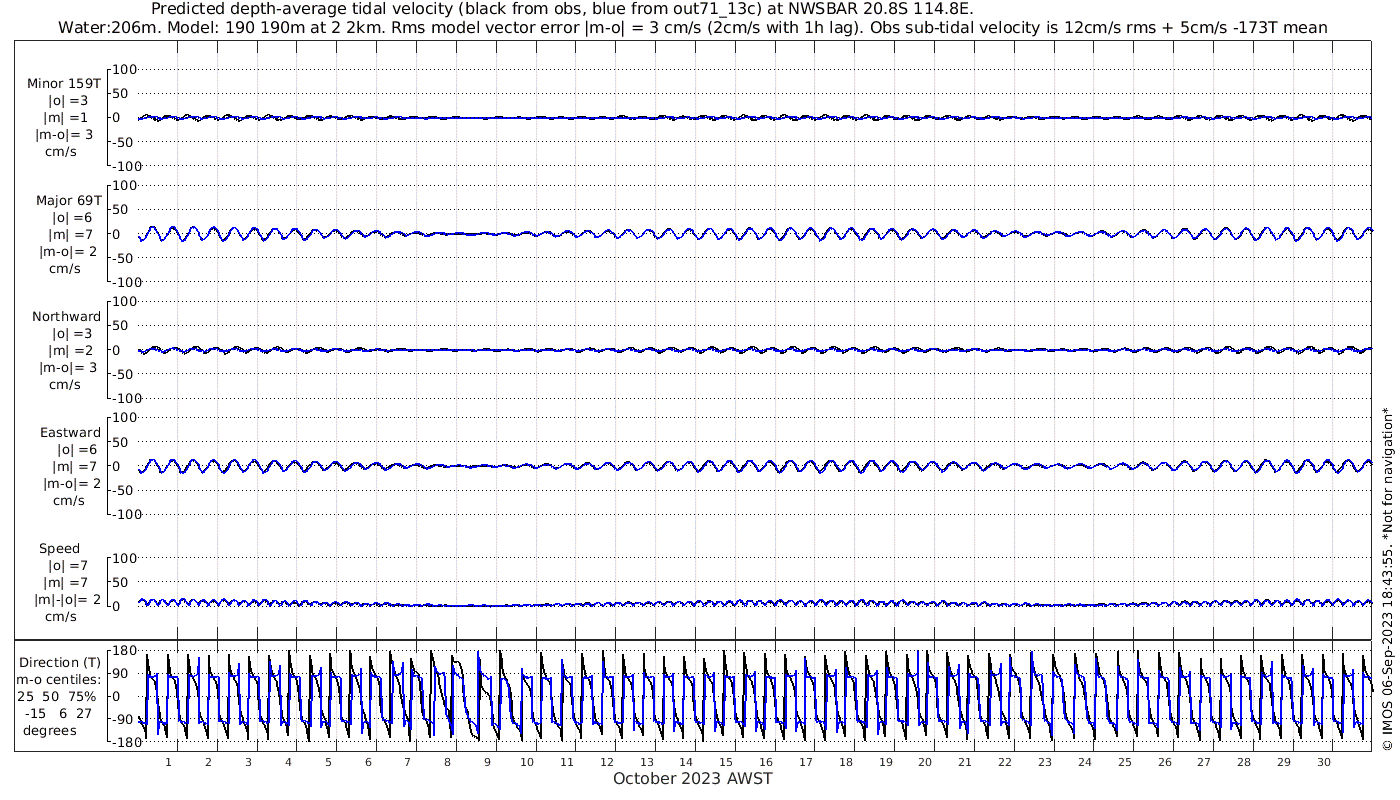Click "|o| =7" in the Speed panel
1400x800 pixels.
click(68, 566)
